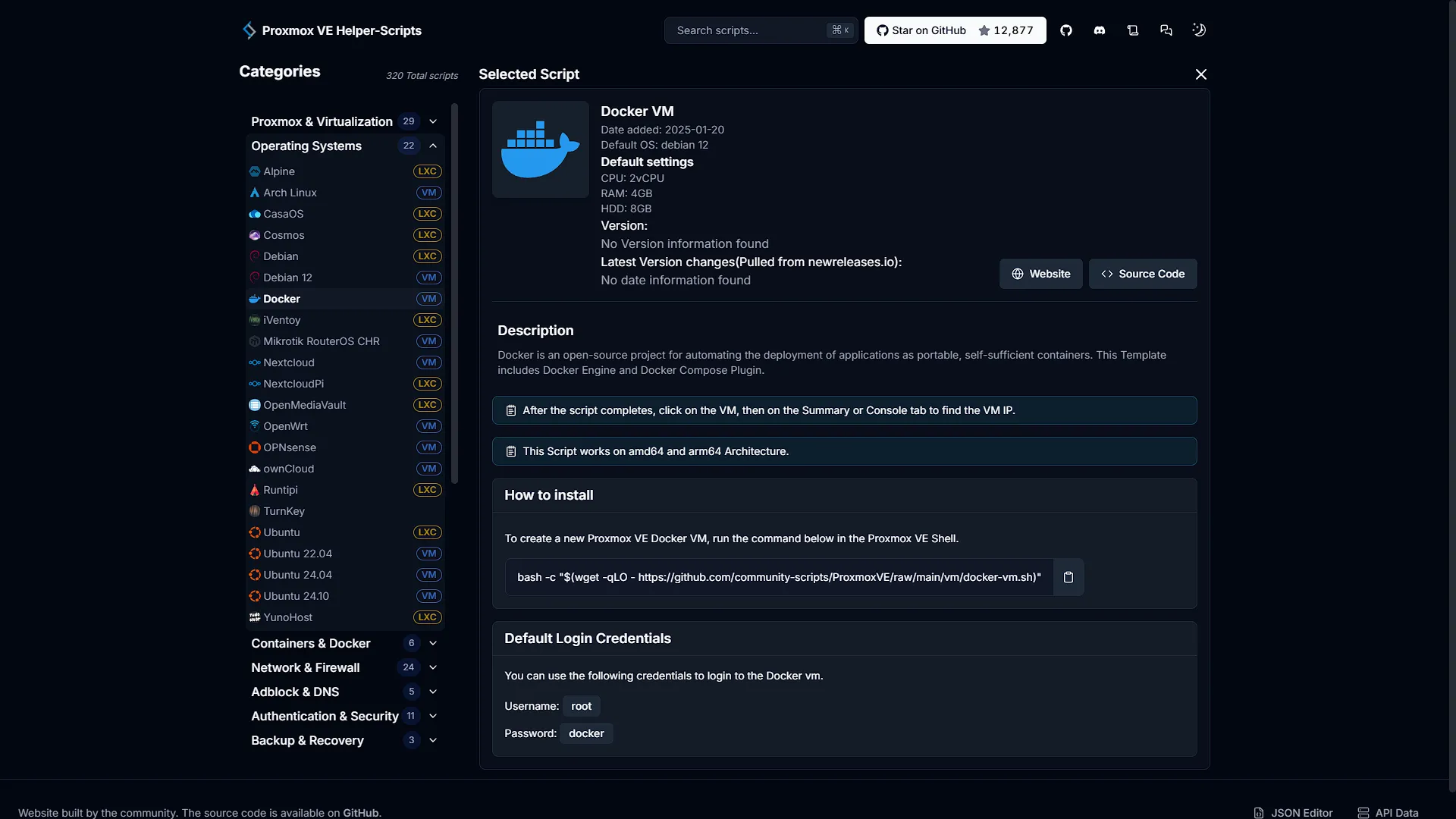Select the YunoHost script entry

(345, 617)
